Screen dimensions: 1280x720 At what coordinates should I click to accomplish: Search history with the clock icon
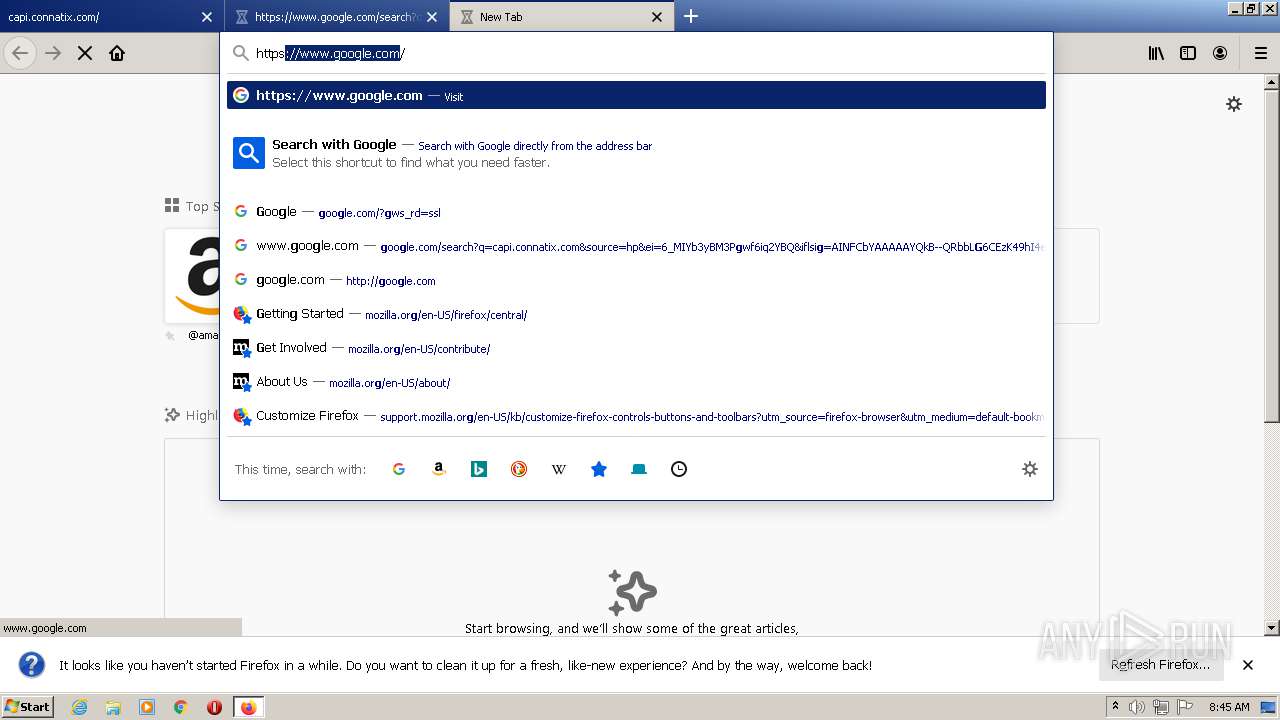click(679, 469)
